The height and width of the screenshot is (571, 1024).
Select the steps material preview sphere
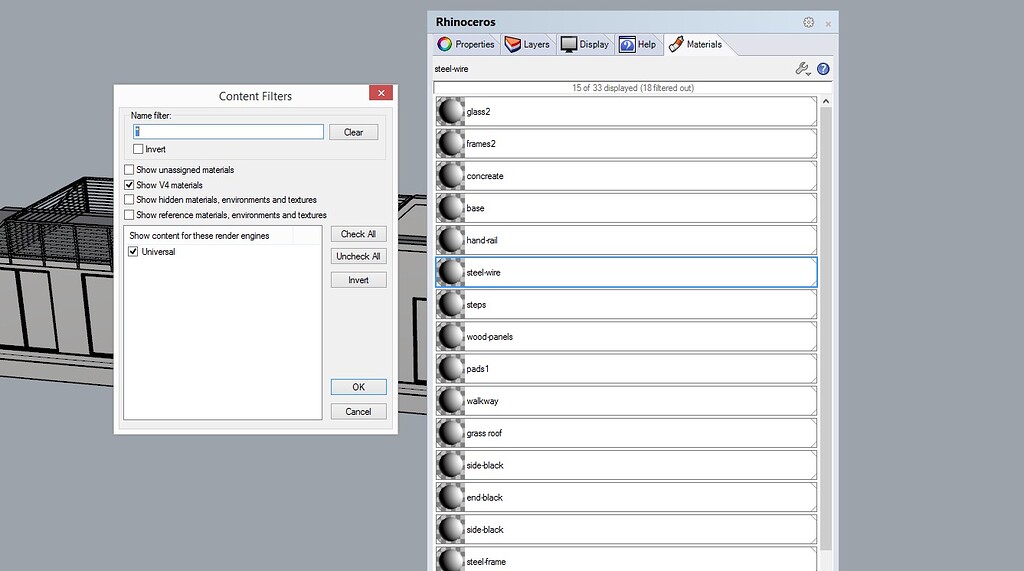(x=451, y=304)
